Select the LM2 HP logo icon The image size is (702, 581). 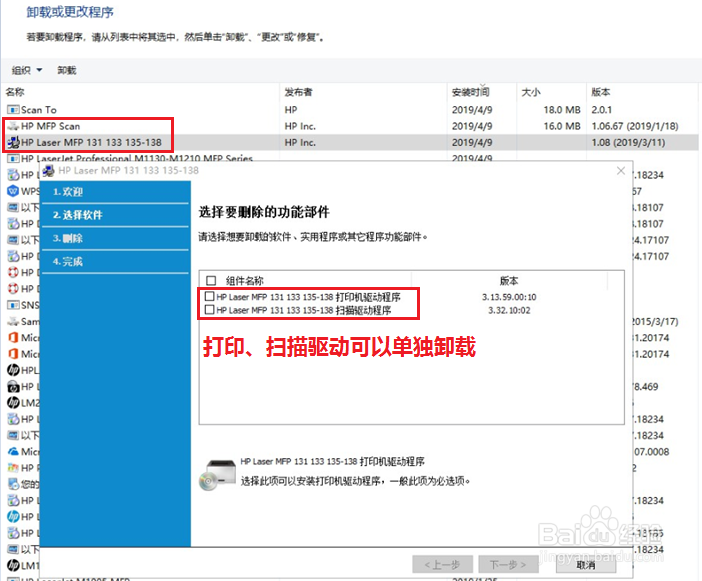pyautogui.click(x=13, y=403)
